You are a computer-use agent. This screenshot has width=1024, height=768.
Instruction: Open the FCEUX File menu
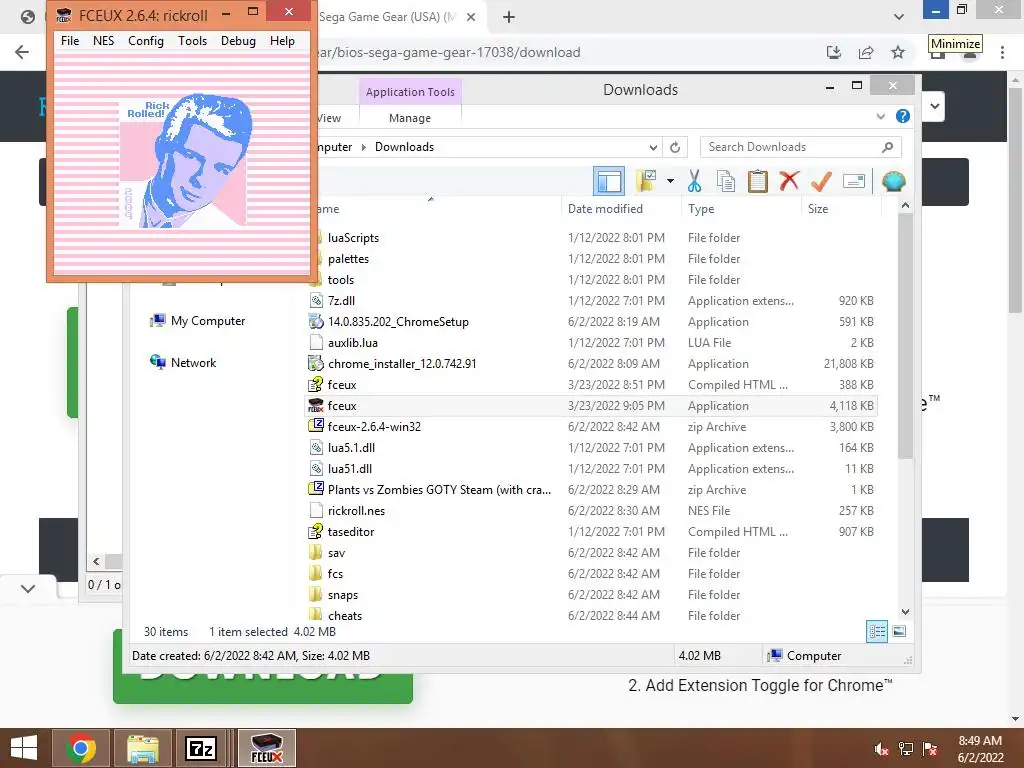tap(70, 40)
